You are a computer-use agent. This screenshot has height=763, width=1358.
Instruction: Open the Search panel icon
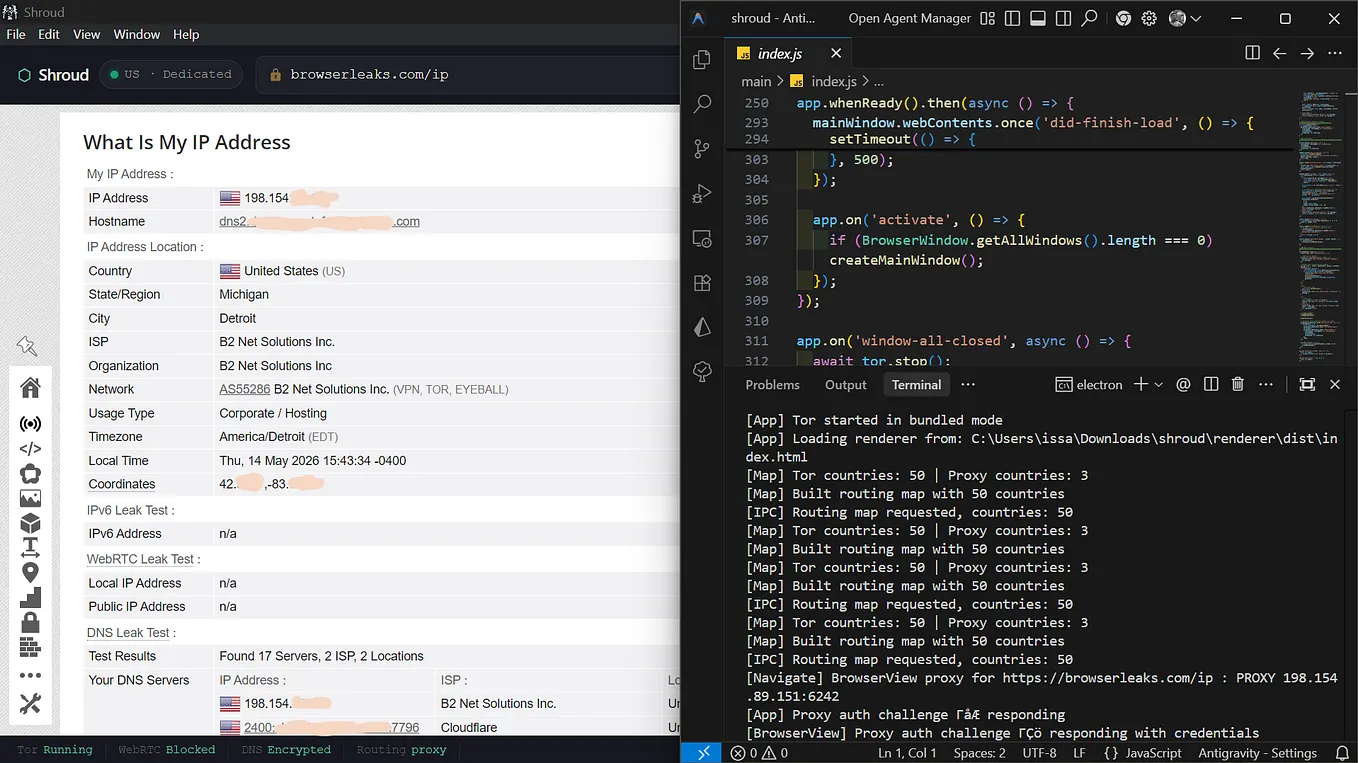tap(702, 104)
